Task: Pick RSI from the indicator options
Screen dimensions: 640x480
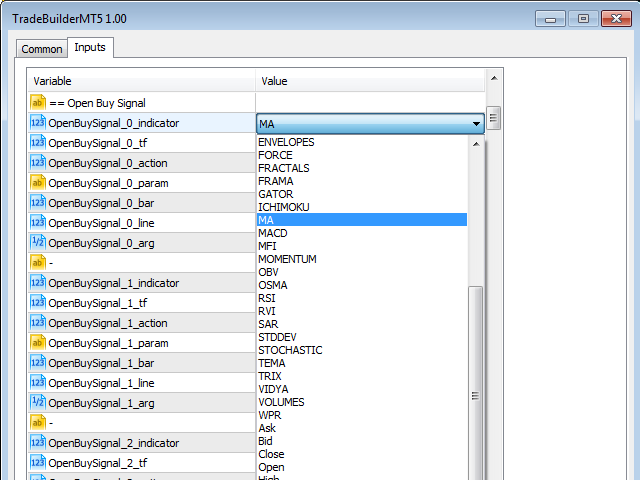Action: 267,298
